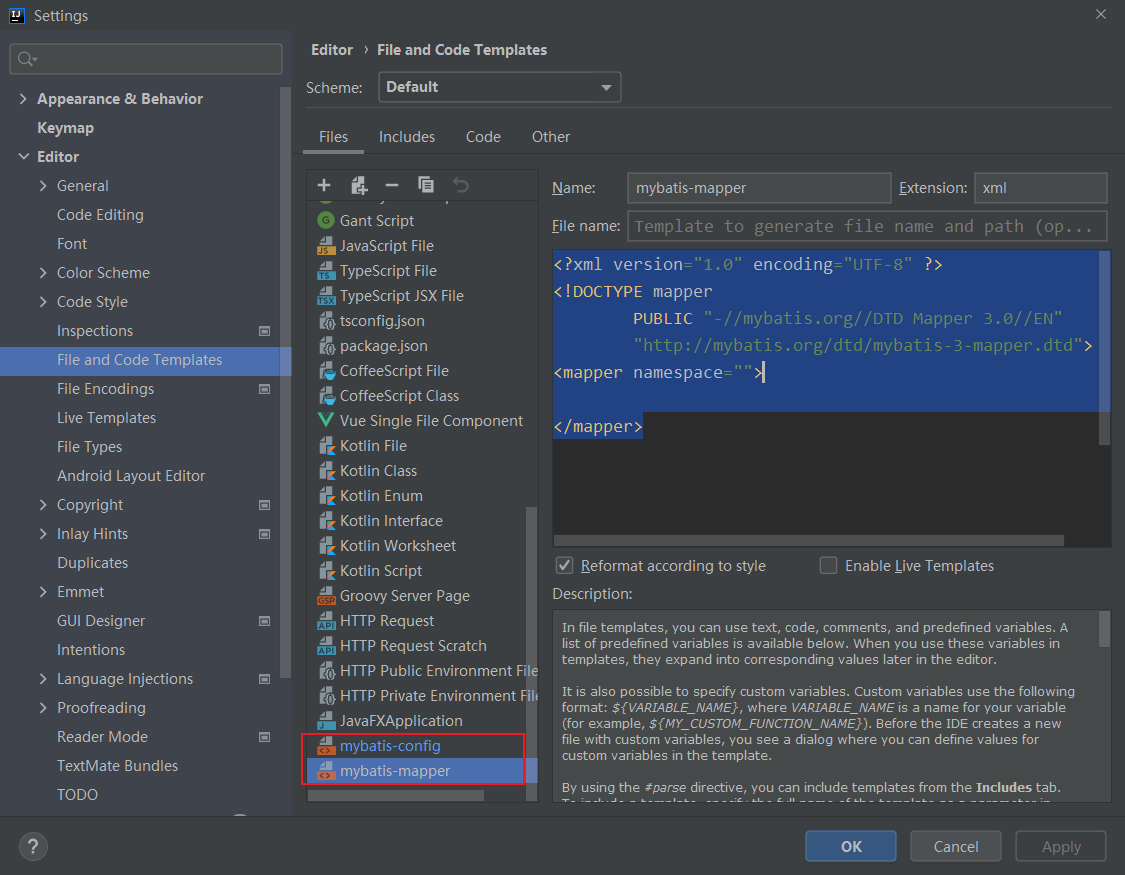
Task: Click the Cancel button
Action: point(956,846)
